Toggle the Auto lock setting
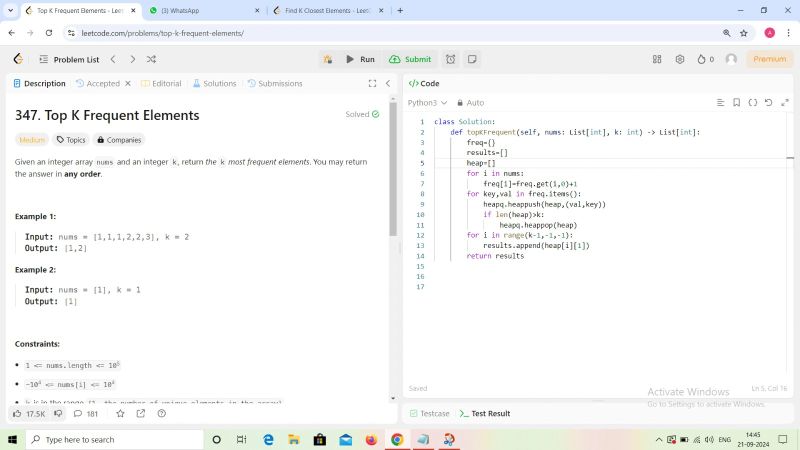This screenshot has width=800, height=450. (x=470, y=102)
